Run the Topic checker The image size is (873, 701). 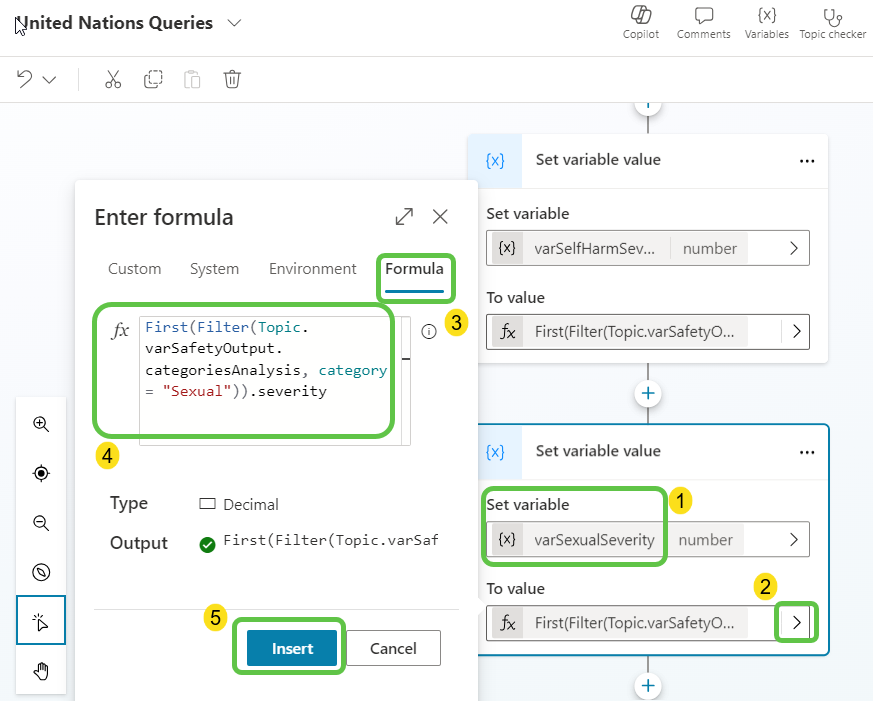coord(832,22)
